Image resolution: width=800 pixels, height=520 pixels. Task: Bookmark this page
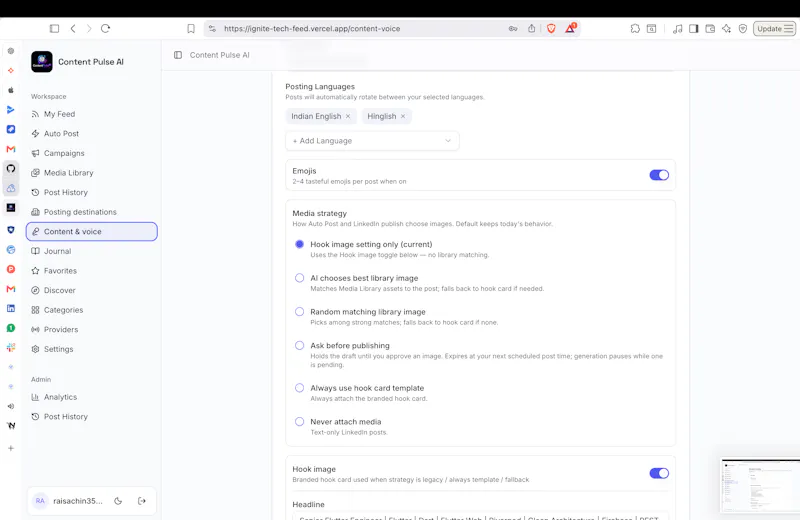[x=191, y=29]
